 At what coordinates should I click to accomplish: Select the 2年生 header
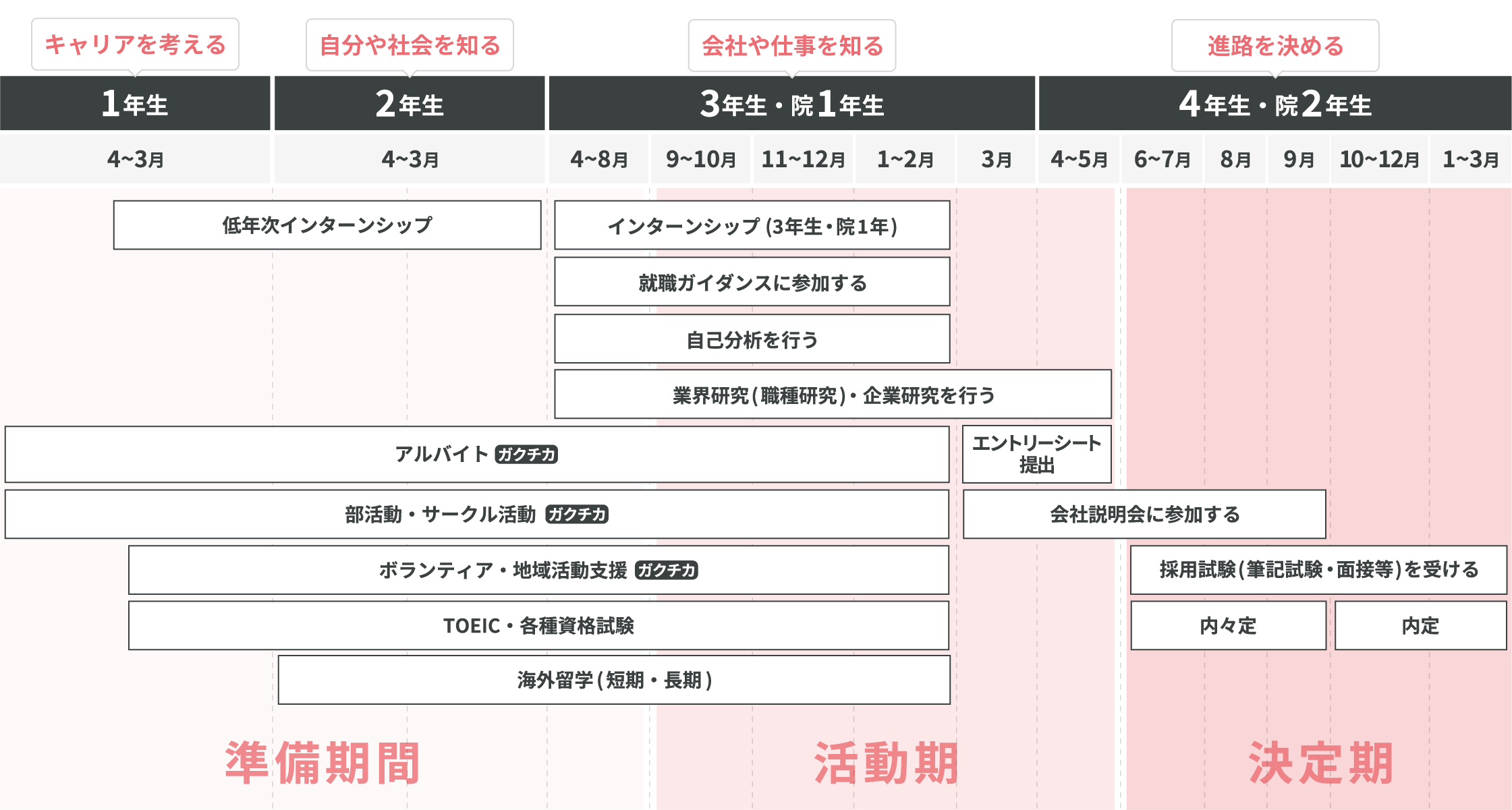point(410,103)
